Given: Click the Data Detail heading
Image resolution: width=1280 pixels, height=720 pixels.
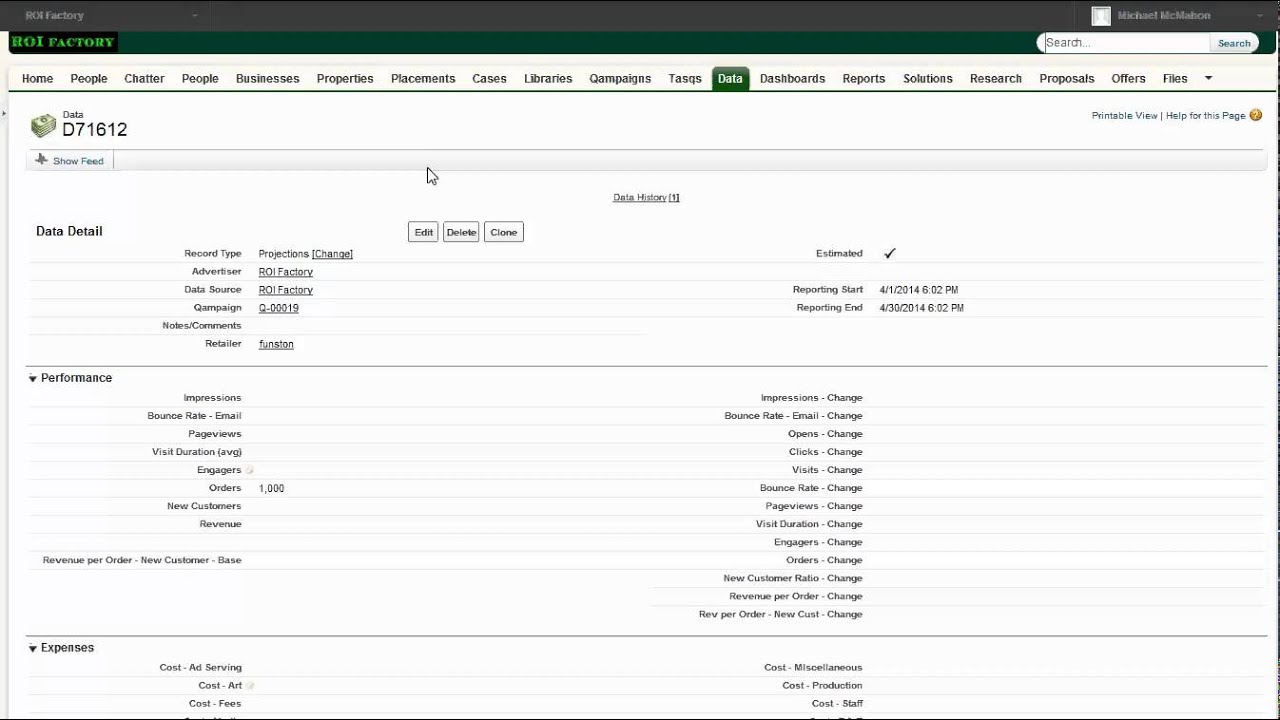Looking at the screenshot, I should (x=69, y=231).
